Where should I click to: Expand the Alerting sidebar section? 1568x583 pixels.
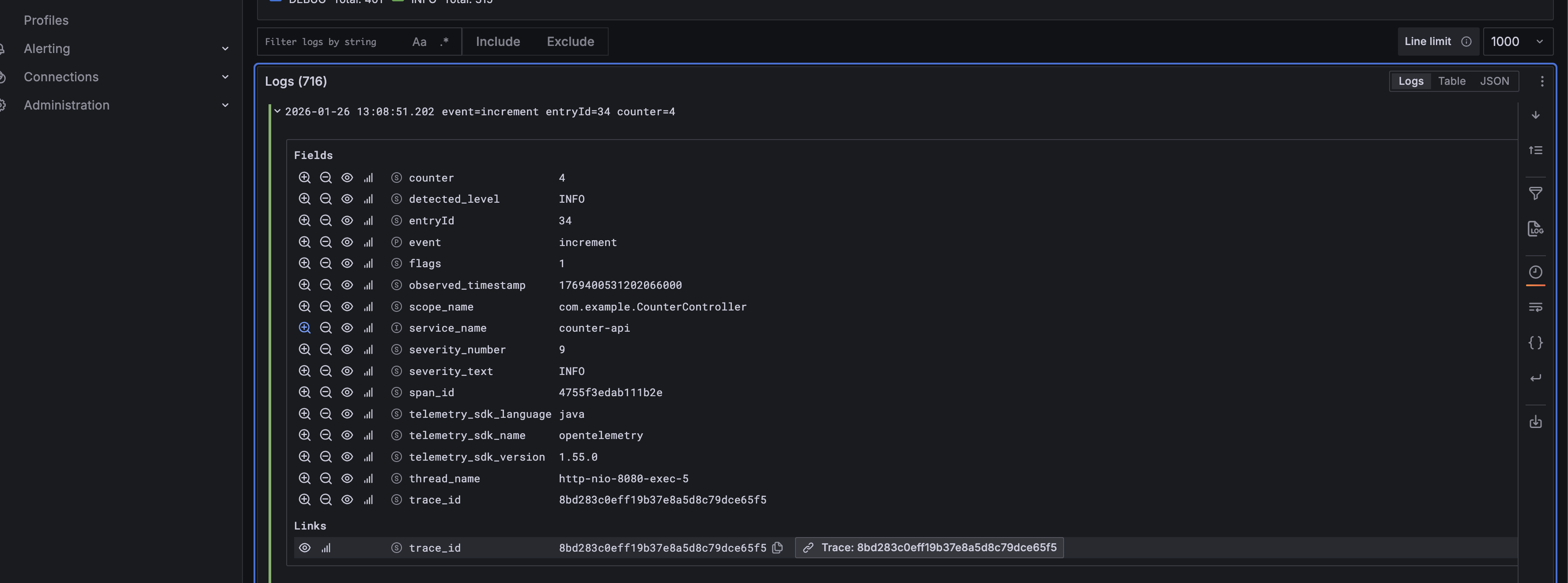coord(225,49)
